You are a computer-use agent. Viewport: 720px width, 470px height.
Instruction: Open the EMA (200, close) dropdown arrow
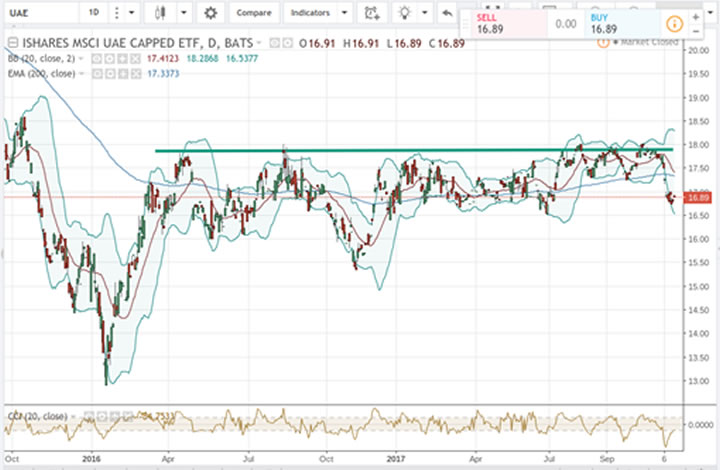click(81, 73)
